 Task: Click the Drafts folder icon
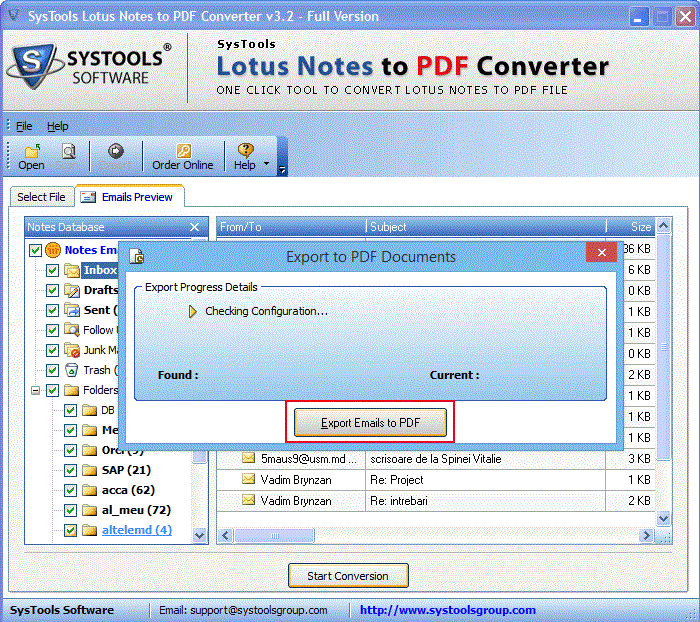click(71, 290)
